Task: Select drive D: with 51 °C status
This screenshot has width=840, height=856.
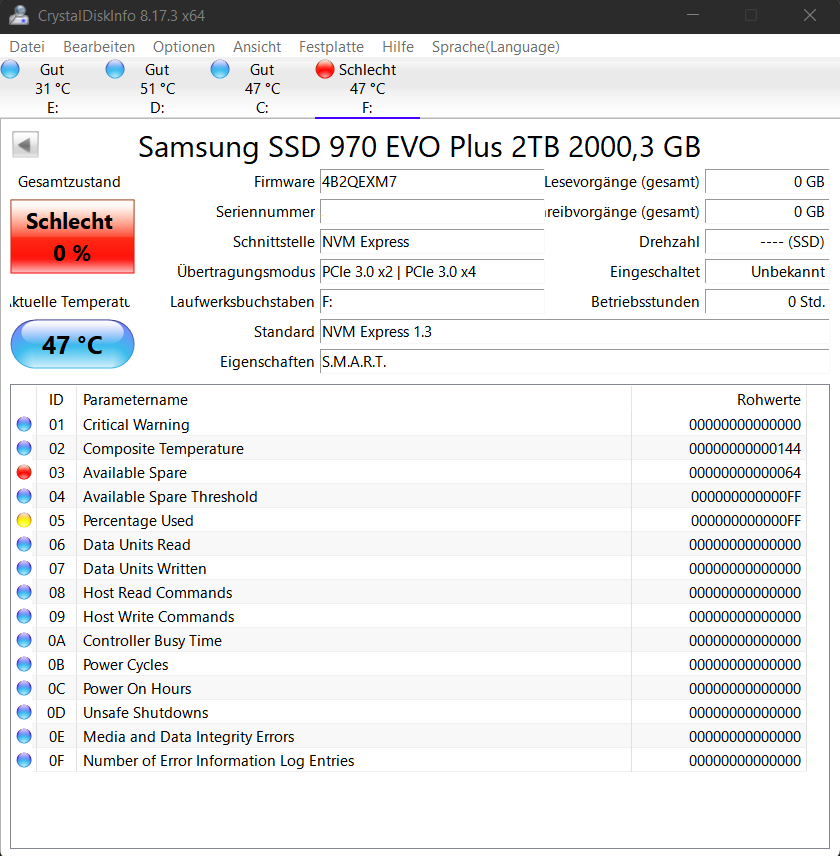Action: (x=157, y=88)
